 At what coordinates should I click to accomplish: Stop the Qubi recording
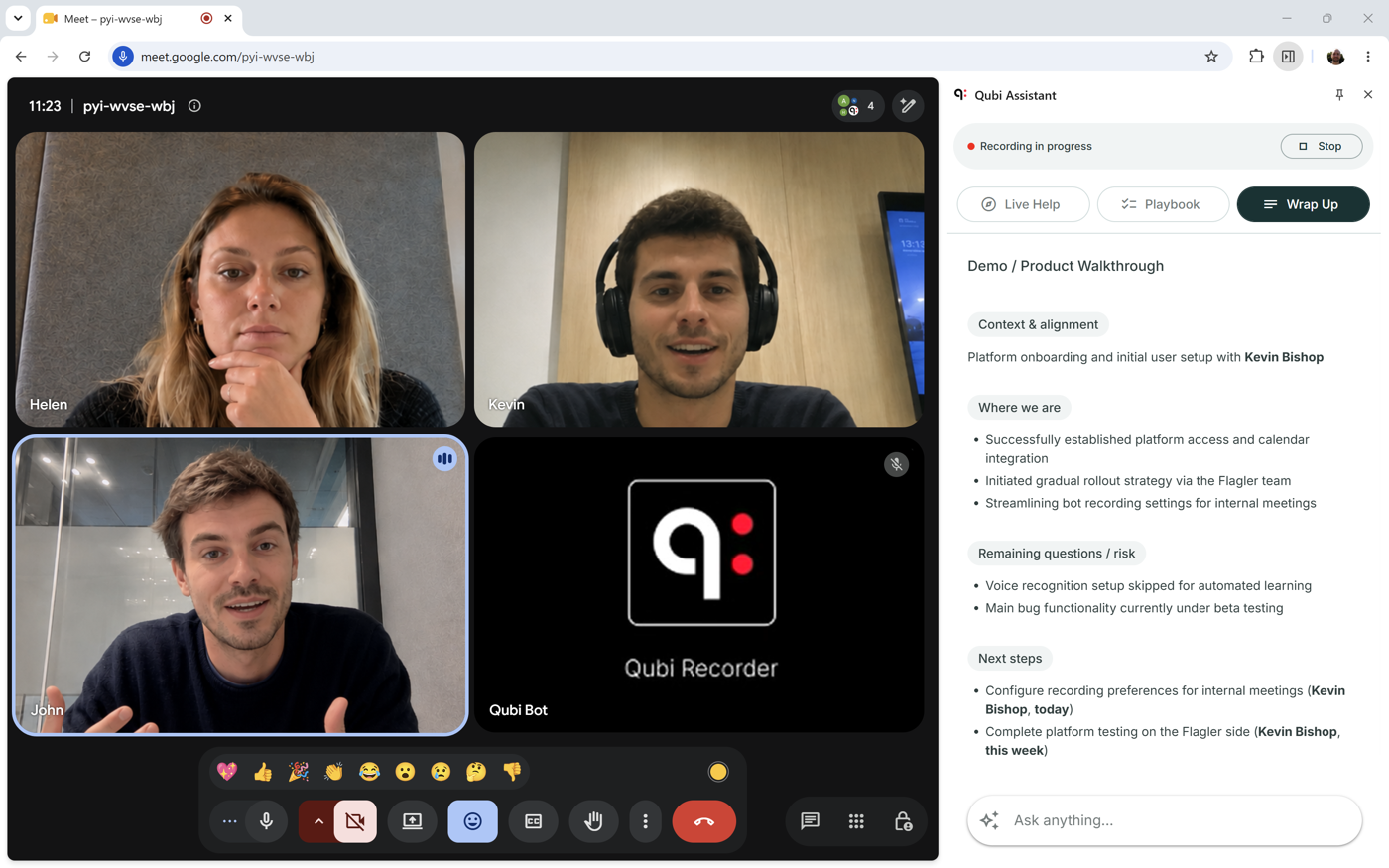(1321, 146)
